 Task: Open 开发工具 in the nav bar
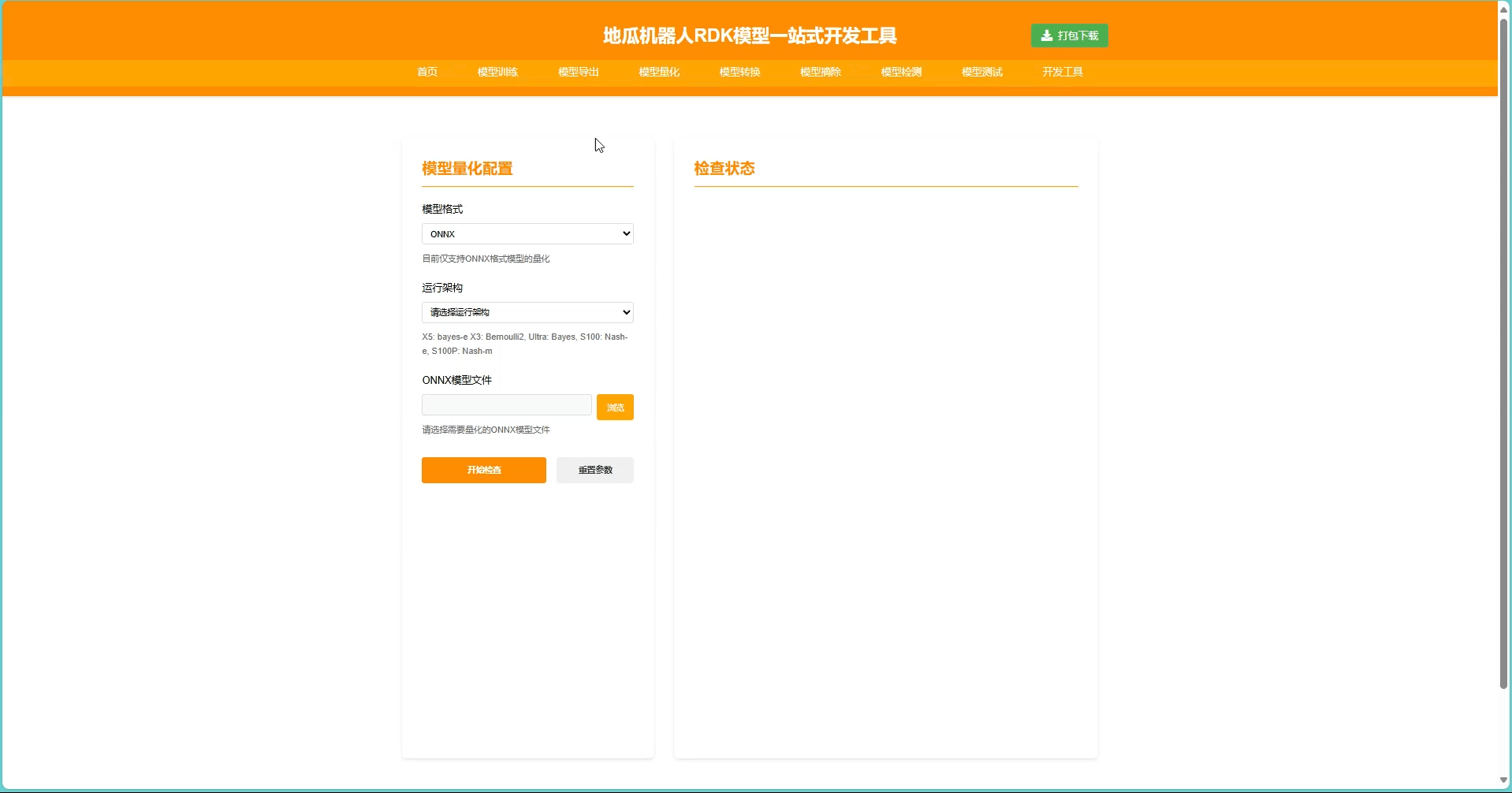click(x=1063, y=72)
